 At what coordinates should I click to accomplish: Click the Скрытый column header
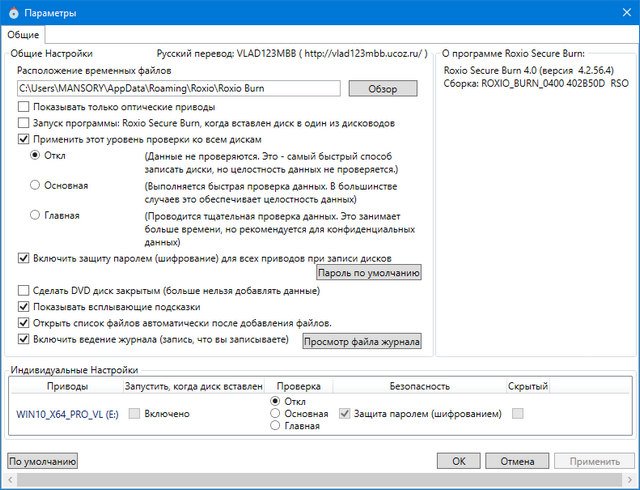tap(527, 386)
